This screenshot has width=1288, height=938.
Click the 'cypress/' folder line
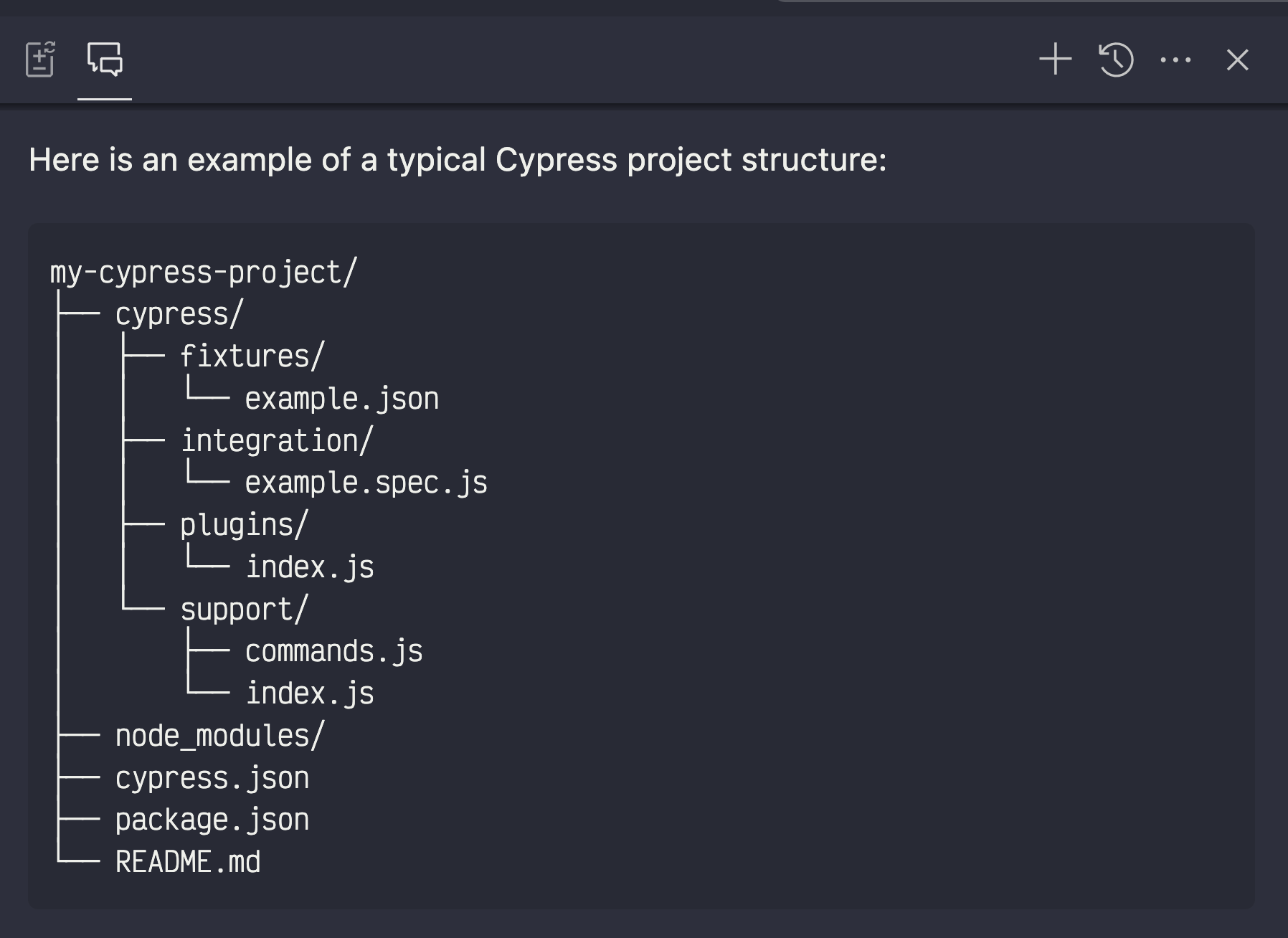click(x=180, y=314)
